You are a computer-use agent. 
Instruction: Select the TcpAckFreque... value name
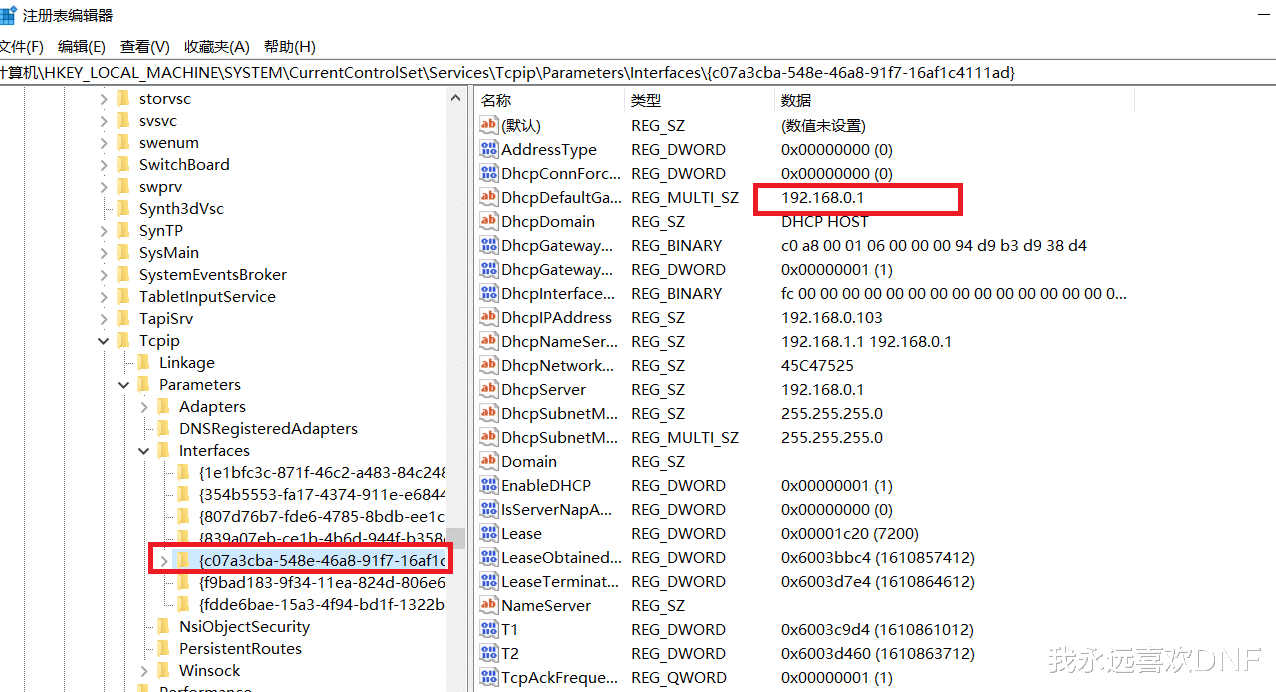coord(560,677)
